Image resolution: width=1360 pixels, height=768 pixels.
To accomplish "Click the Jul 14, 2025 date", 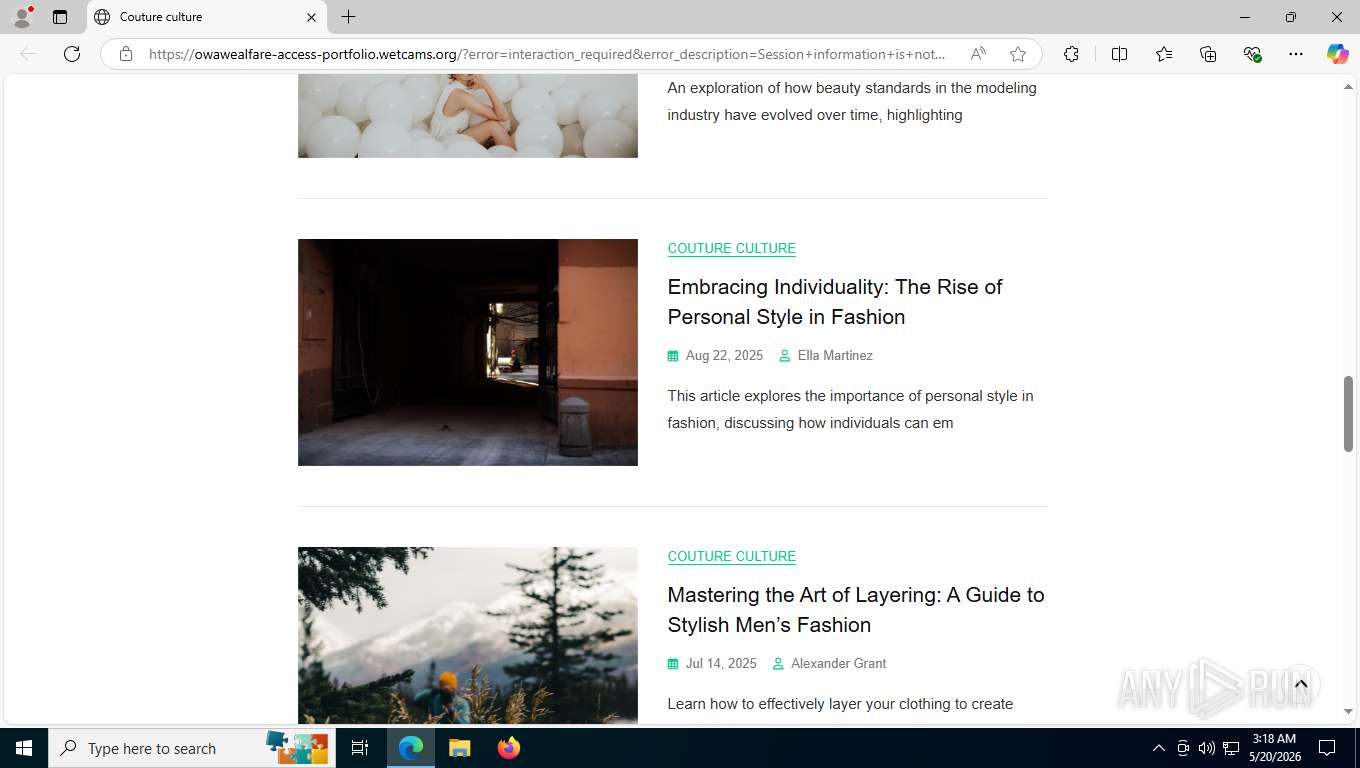I will coord(721,663).
